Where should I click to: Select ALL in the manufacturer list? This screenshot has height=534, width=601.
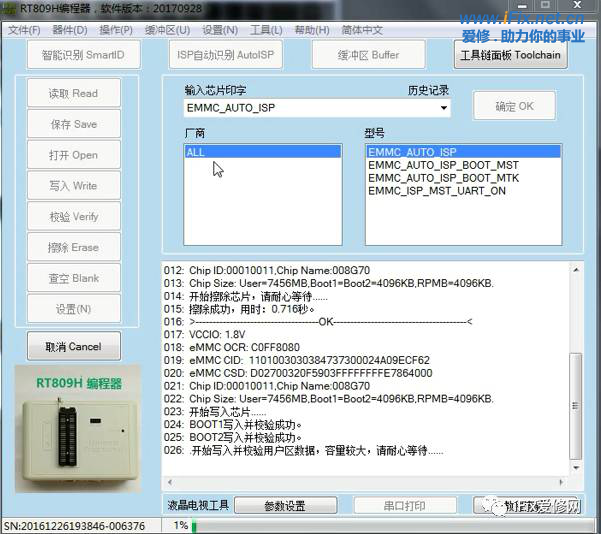[x=263, y=152]
